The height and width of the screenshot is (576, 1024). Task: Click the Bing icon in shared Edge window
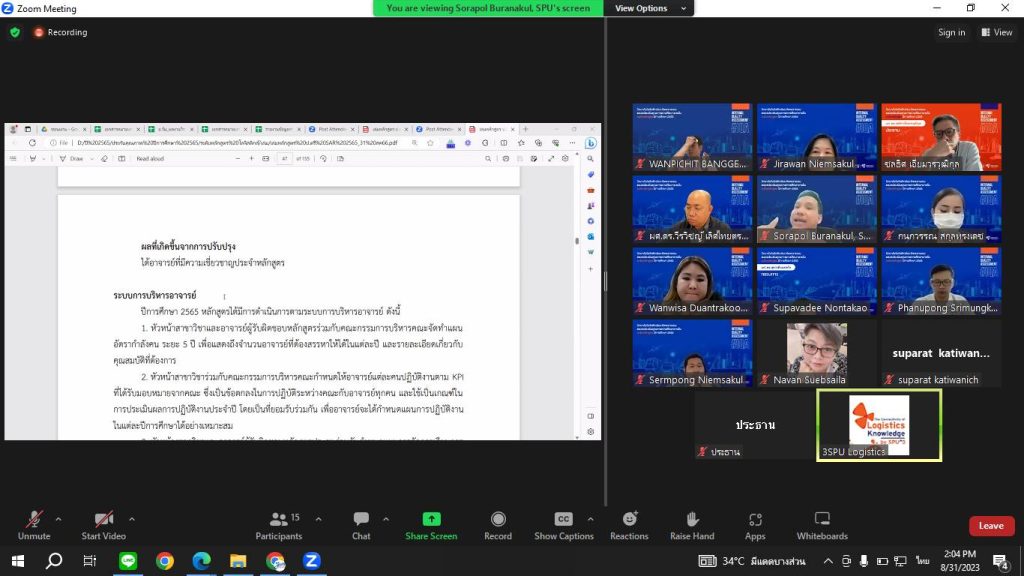(x=590, y=143)
